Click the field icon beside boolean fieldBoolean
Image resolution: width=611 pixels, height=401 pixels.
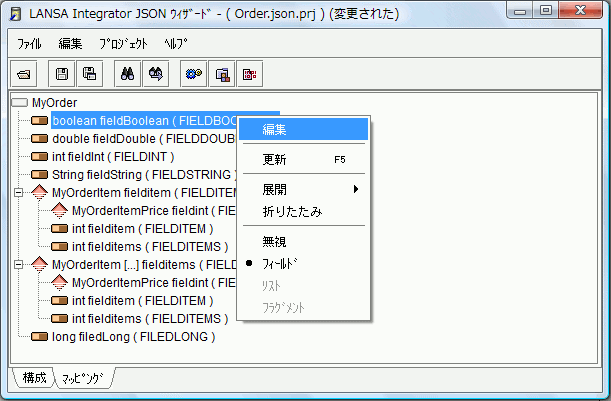coord(39,121)
